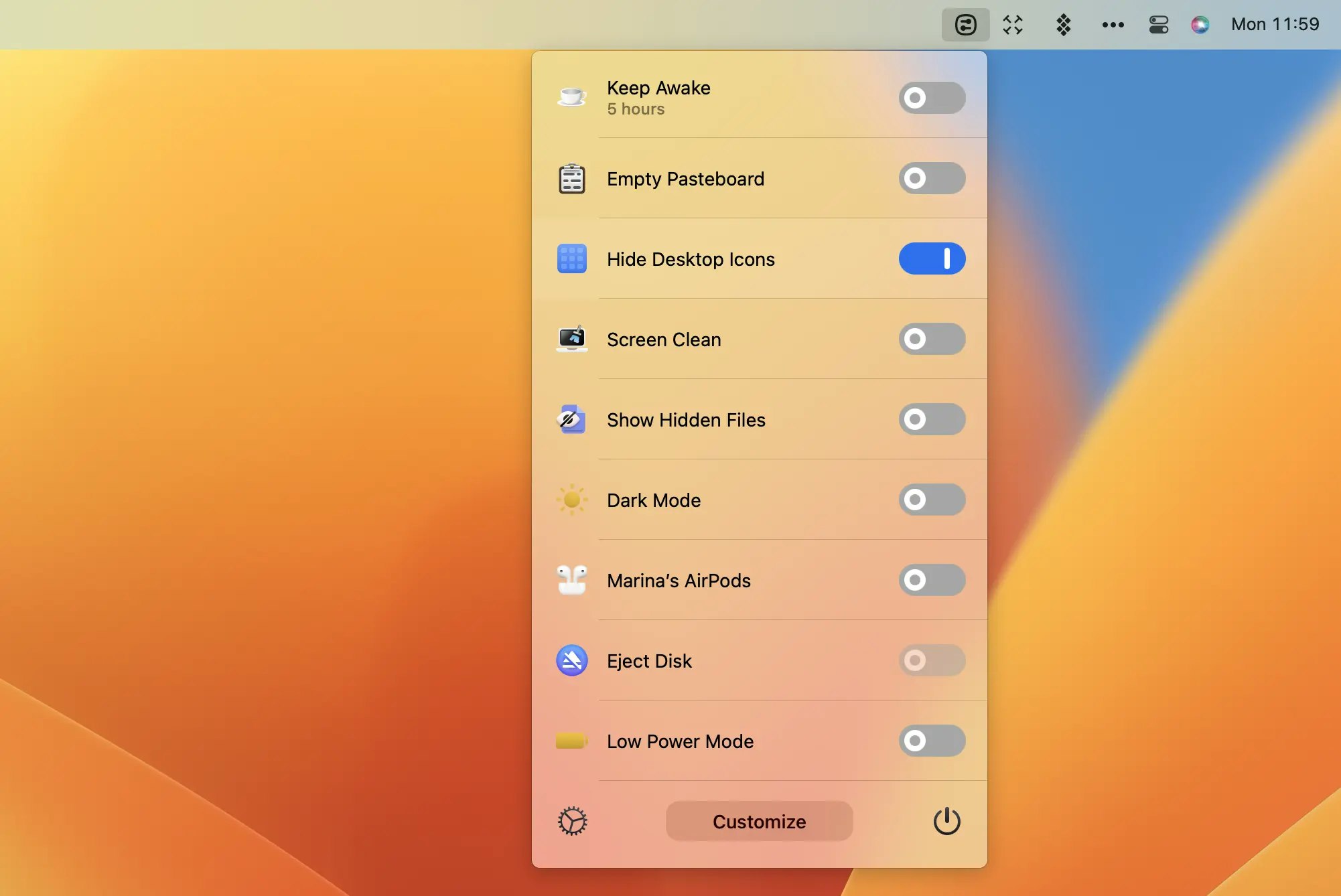Image resolution: width=1341 pixels, height=896 pixels.
Task: Click the diamond-pattern menu bar icon
Action: (x=1063, y=25)
